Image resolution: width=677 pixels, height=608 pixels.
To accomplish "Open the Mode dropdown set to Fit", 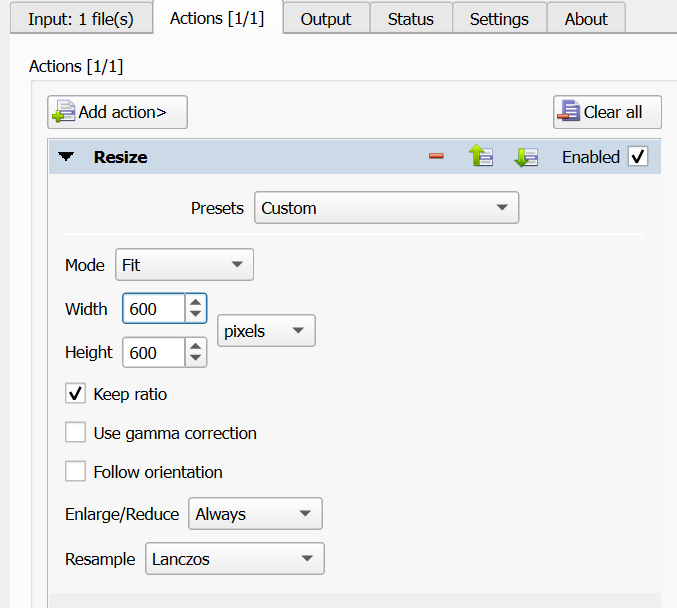I will [x=184, y=265].
